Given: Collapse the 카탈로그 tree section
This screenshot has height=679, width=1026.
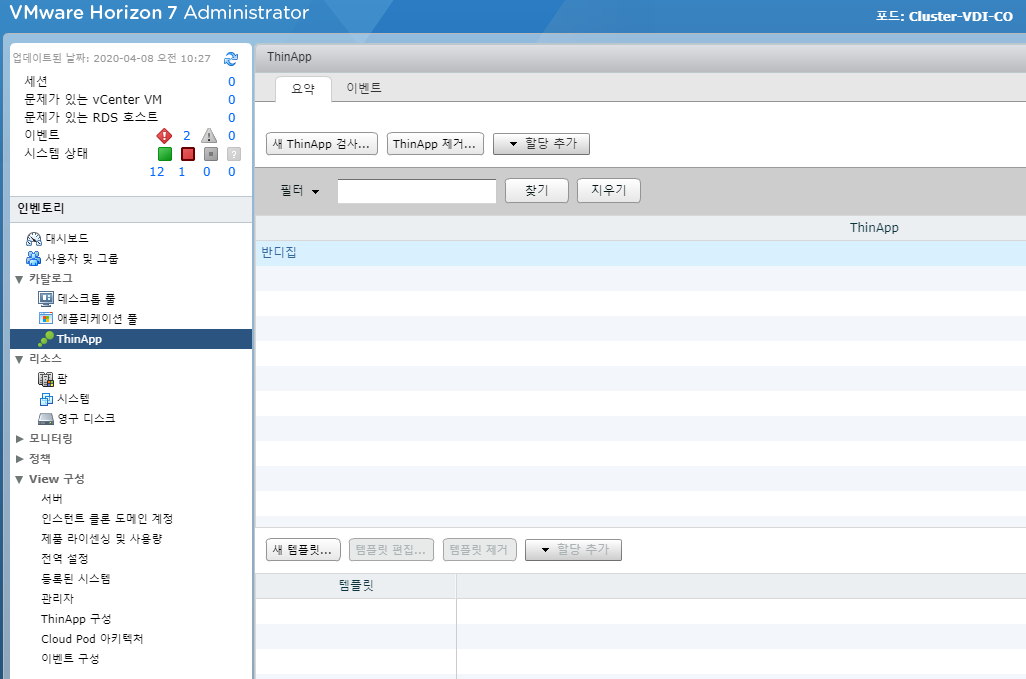Looking at the screenshot, I should (x=19, y=279).
